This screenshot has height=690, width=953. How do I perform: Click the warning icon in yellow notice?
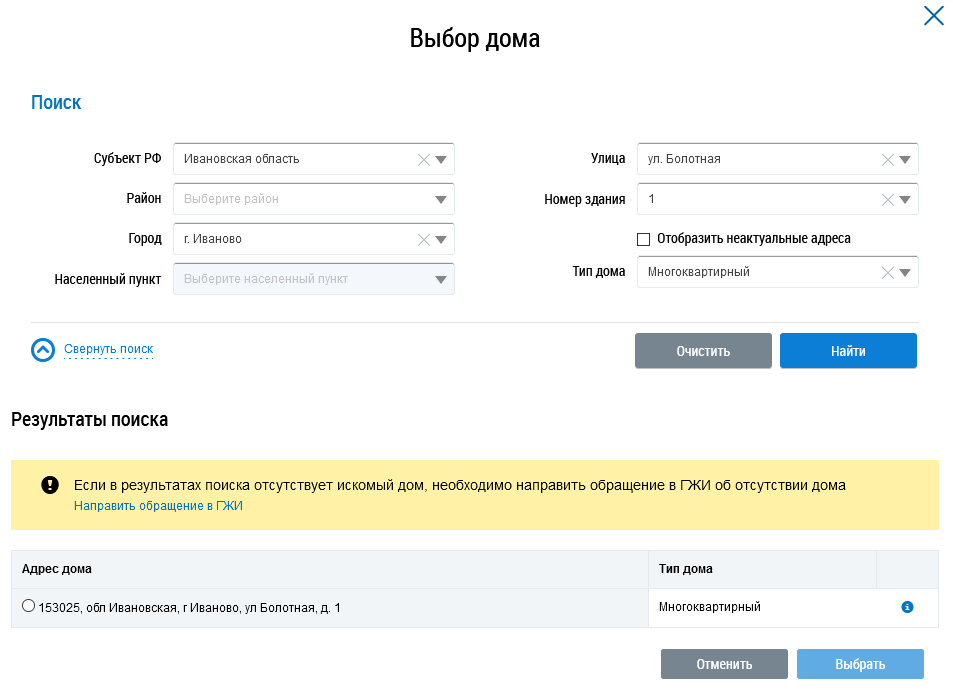[50, 485]
